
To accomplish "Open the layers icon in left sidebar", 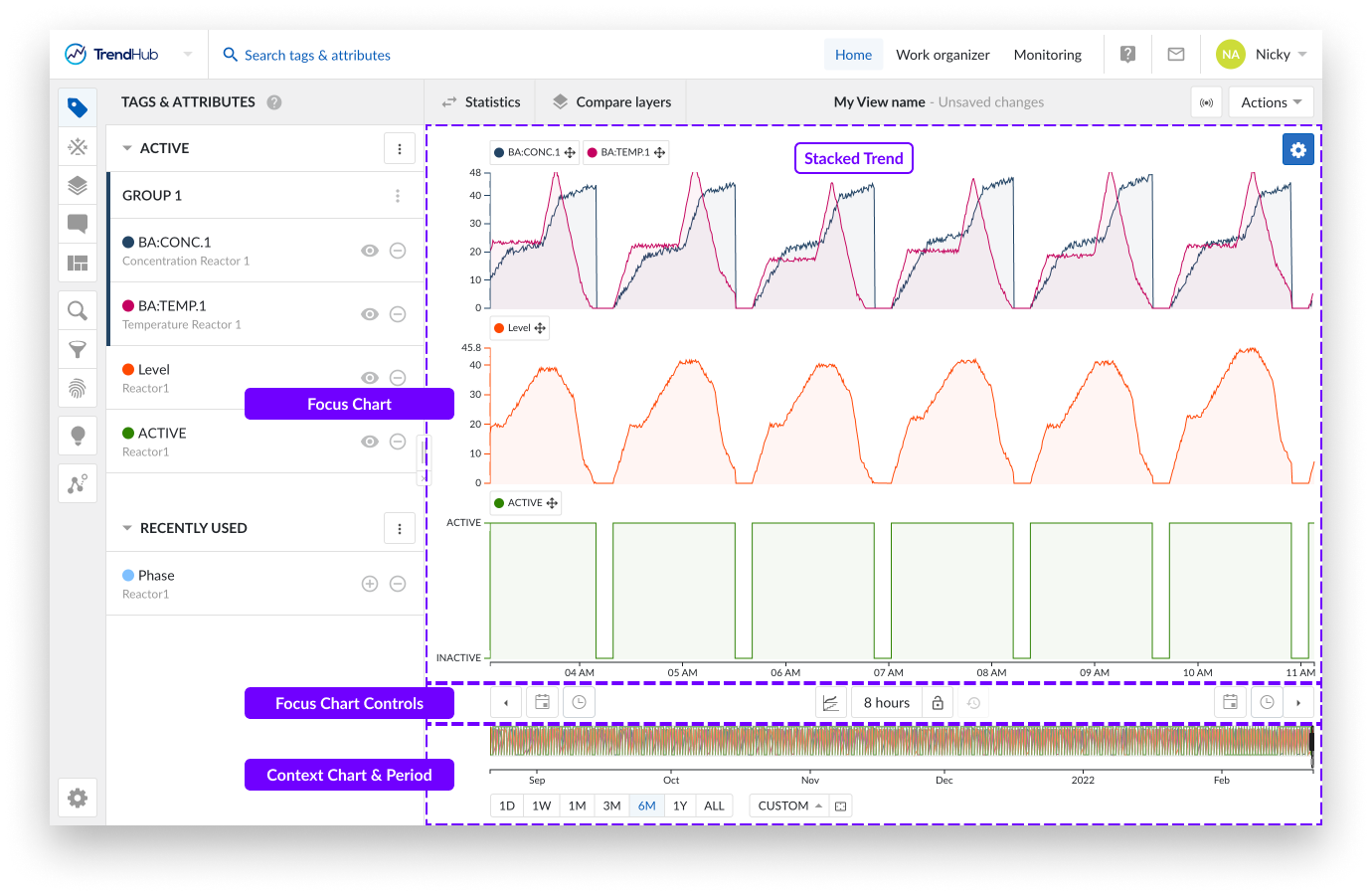I will (x=78, y=185).
